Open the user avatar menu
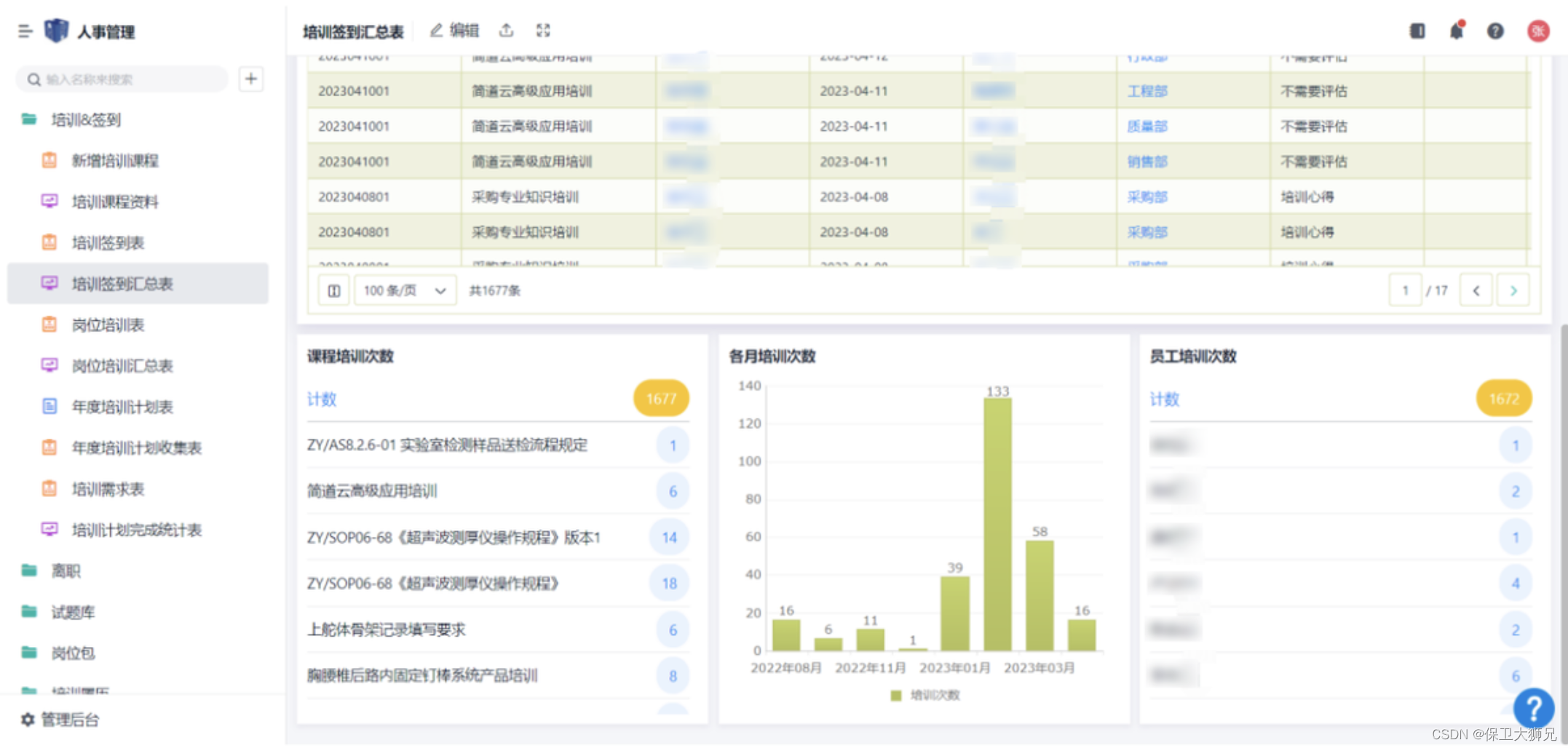The image size is (1568, 748). point(1537,31)
